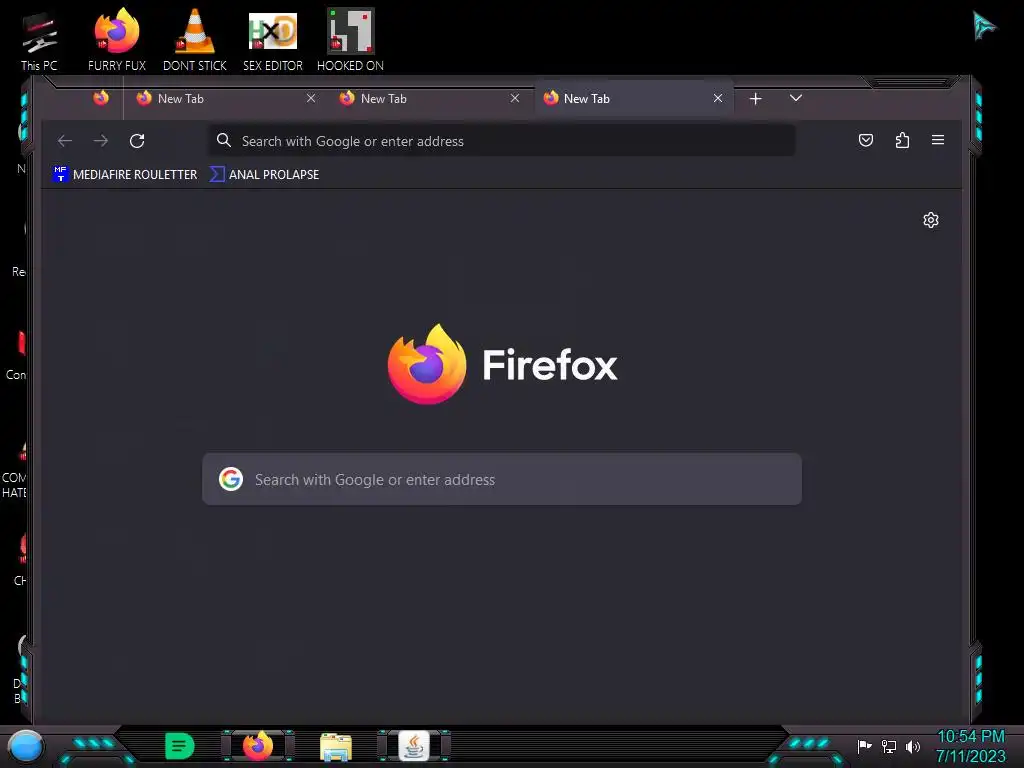Close the active third New Tab
The height and width of the screenshot is (768, 1024).
pos(718,98)
